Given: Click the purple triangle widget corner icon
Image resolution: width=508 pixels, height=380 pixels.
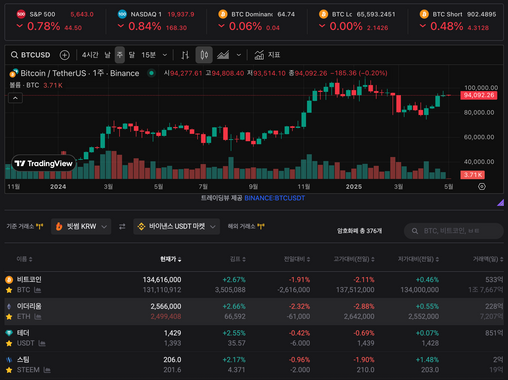Looking at the screenshot, I should pyautogui.click(x=500, y=202).
